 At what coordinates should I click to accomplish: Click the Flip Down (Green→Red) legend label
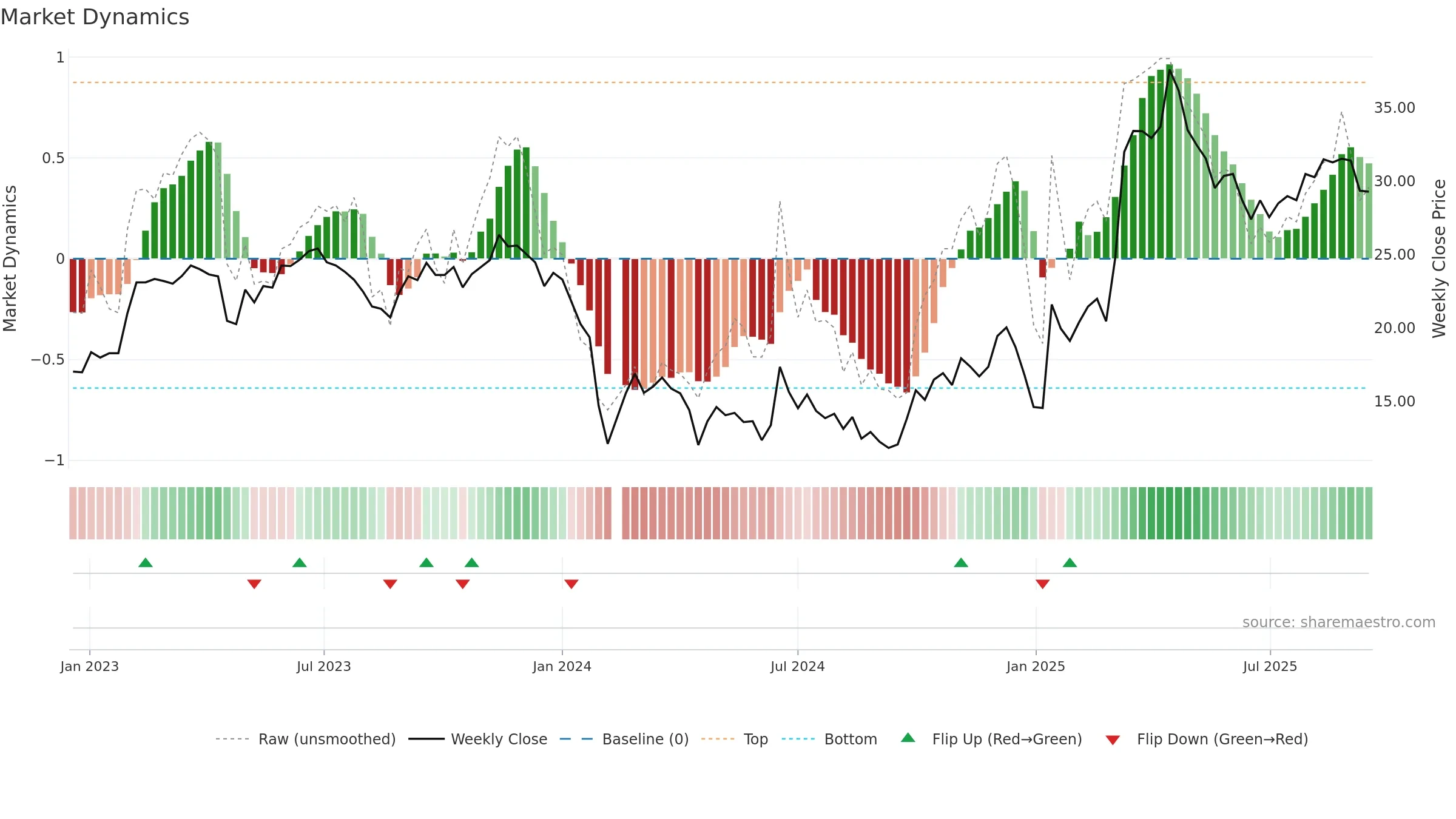(1222, 739)
